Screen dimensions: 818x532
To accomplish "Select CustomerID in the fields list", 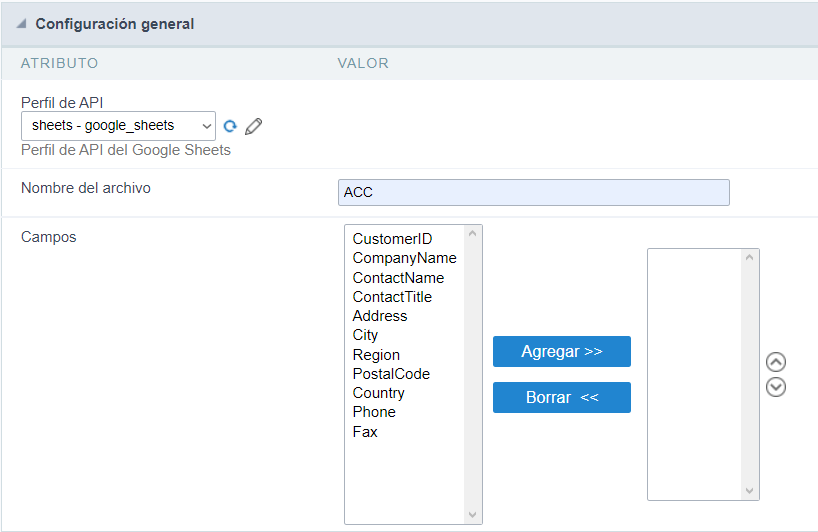I will click(x=392, y=239).
